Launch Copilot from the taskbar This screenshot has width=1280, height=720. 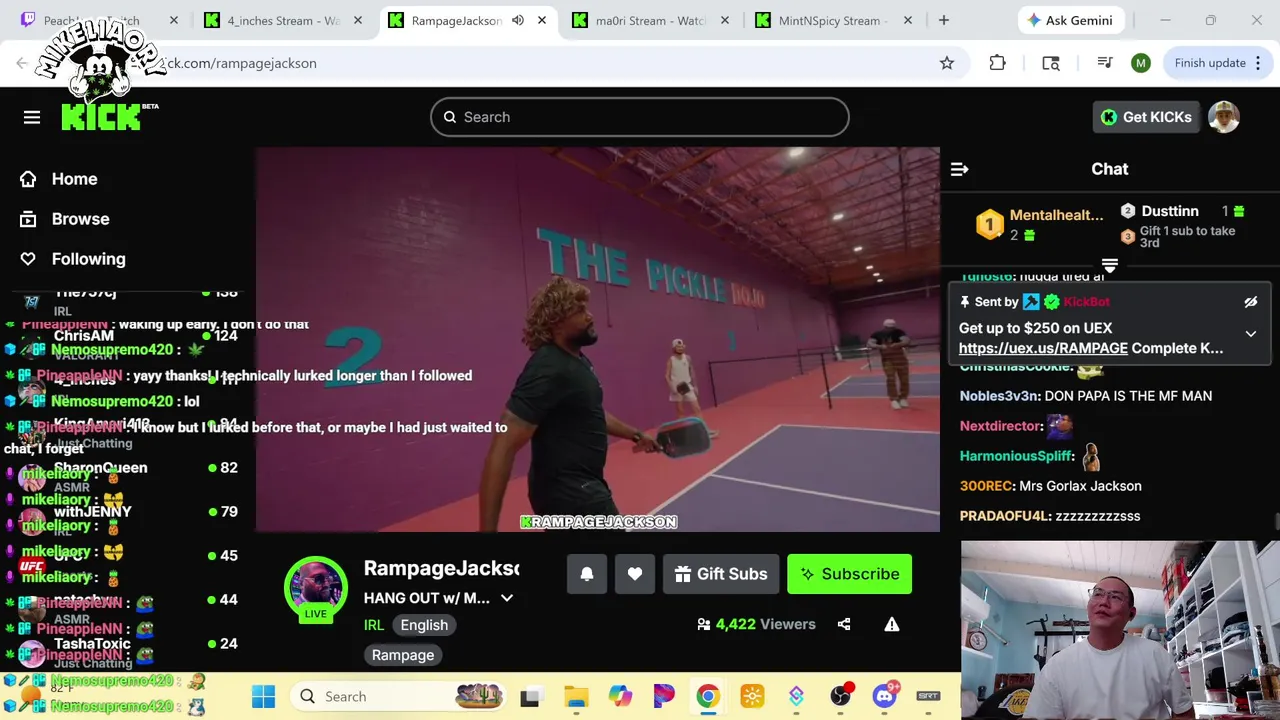[x=620, y=696]
